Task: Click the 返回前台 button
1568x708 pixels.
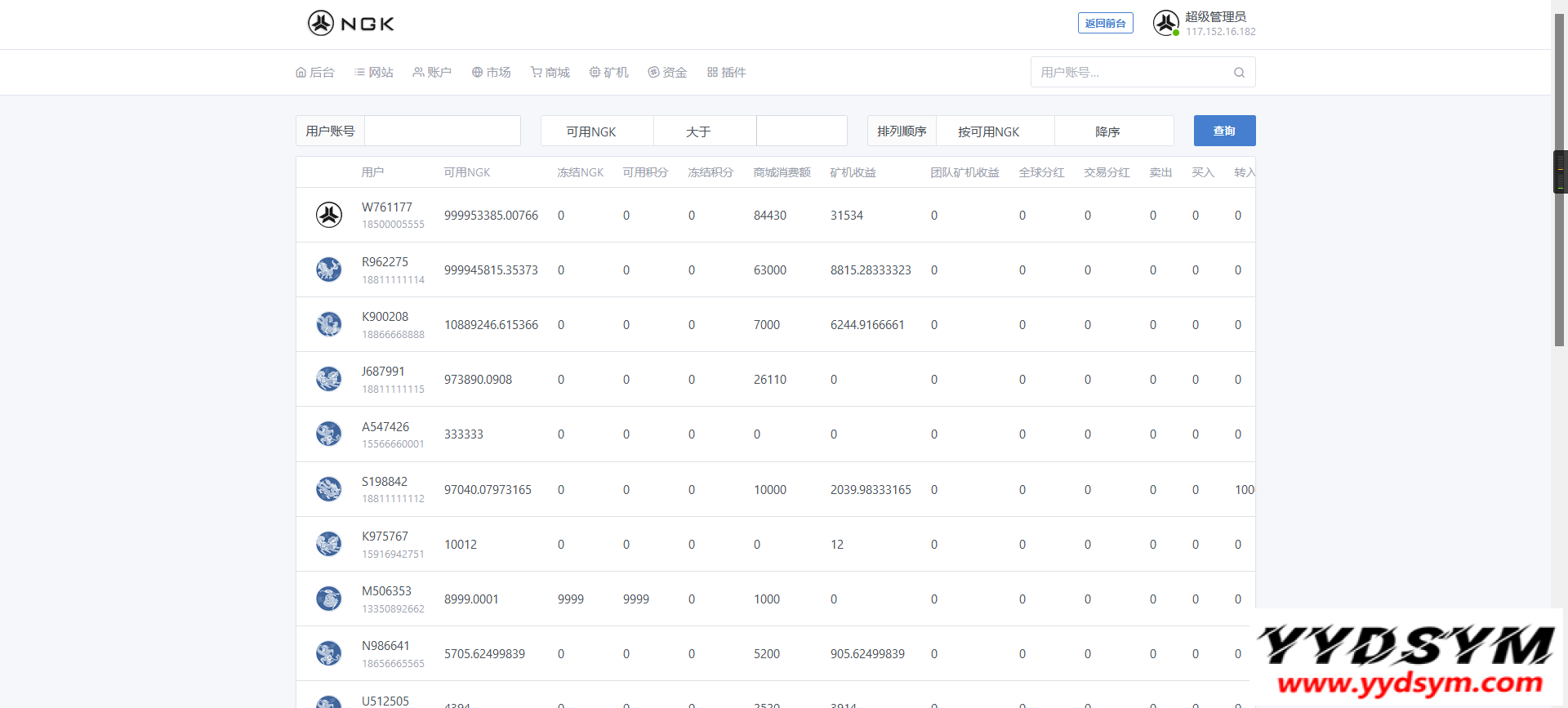Action: point(1105,24)
